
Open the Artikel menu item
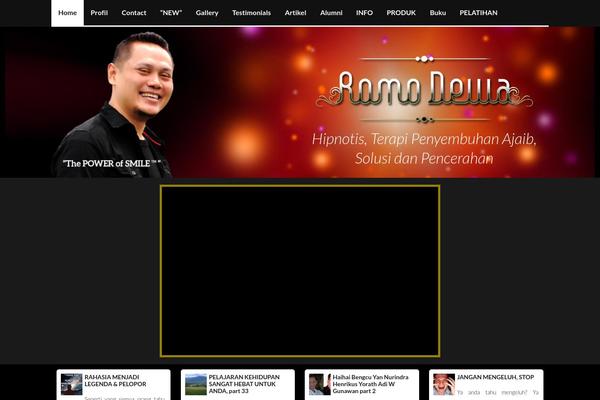[x=295, y=13]
